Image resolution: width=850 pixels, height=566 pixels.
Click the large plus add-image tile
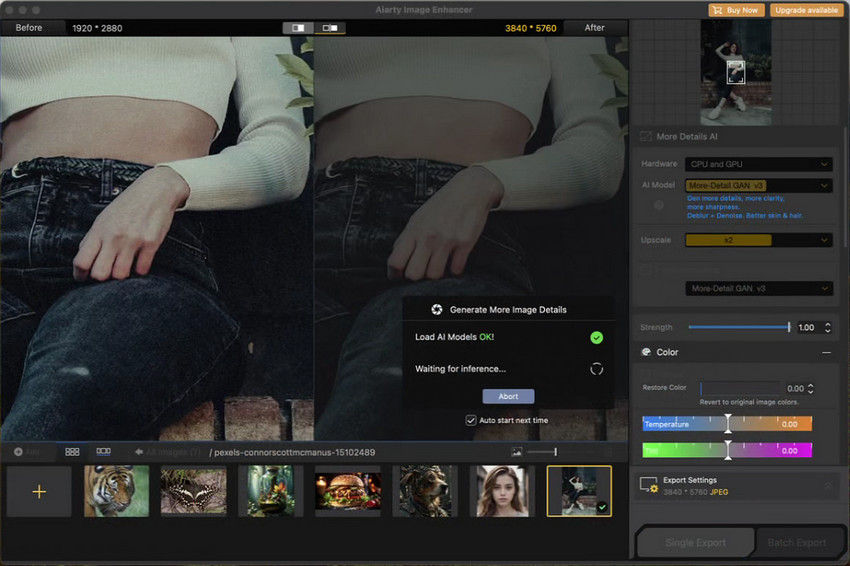[39, 492]
